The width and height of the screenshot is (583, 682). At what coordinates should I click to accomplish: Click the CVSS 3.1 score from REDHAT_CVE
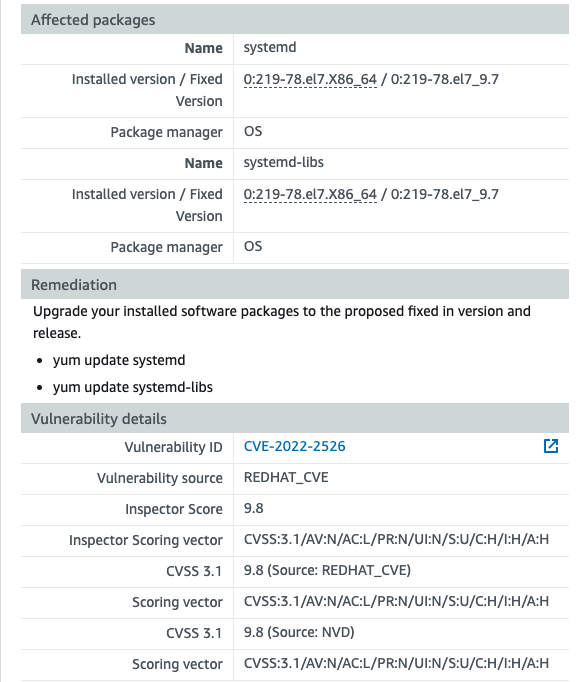click(327, 570)
